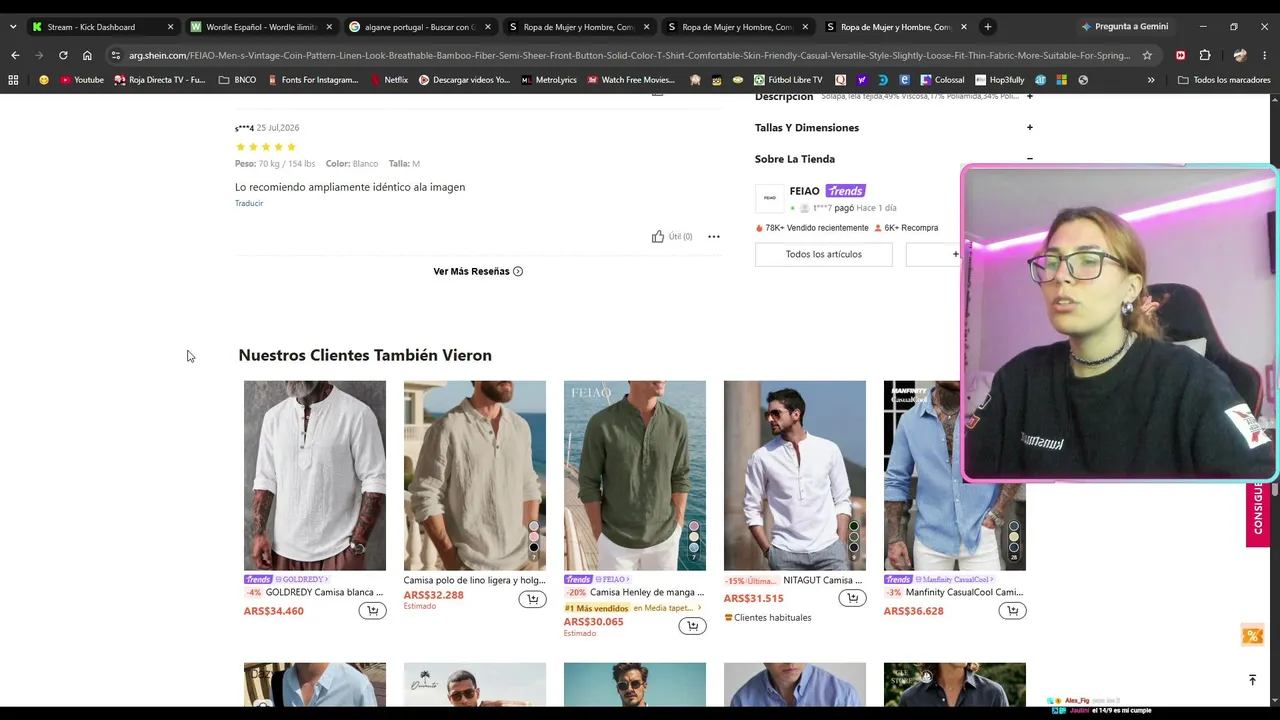The height and width of the screenshot is (720, 1280).
Task: Go back to the previous page
Action: 15,55
